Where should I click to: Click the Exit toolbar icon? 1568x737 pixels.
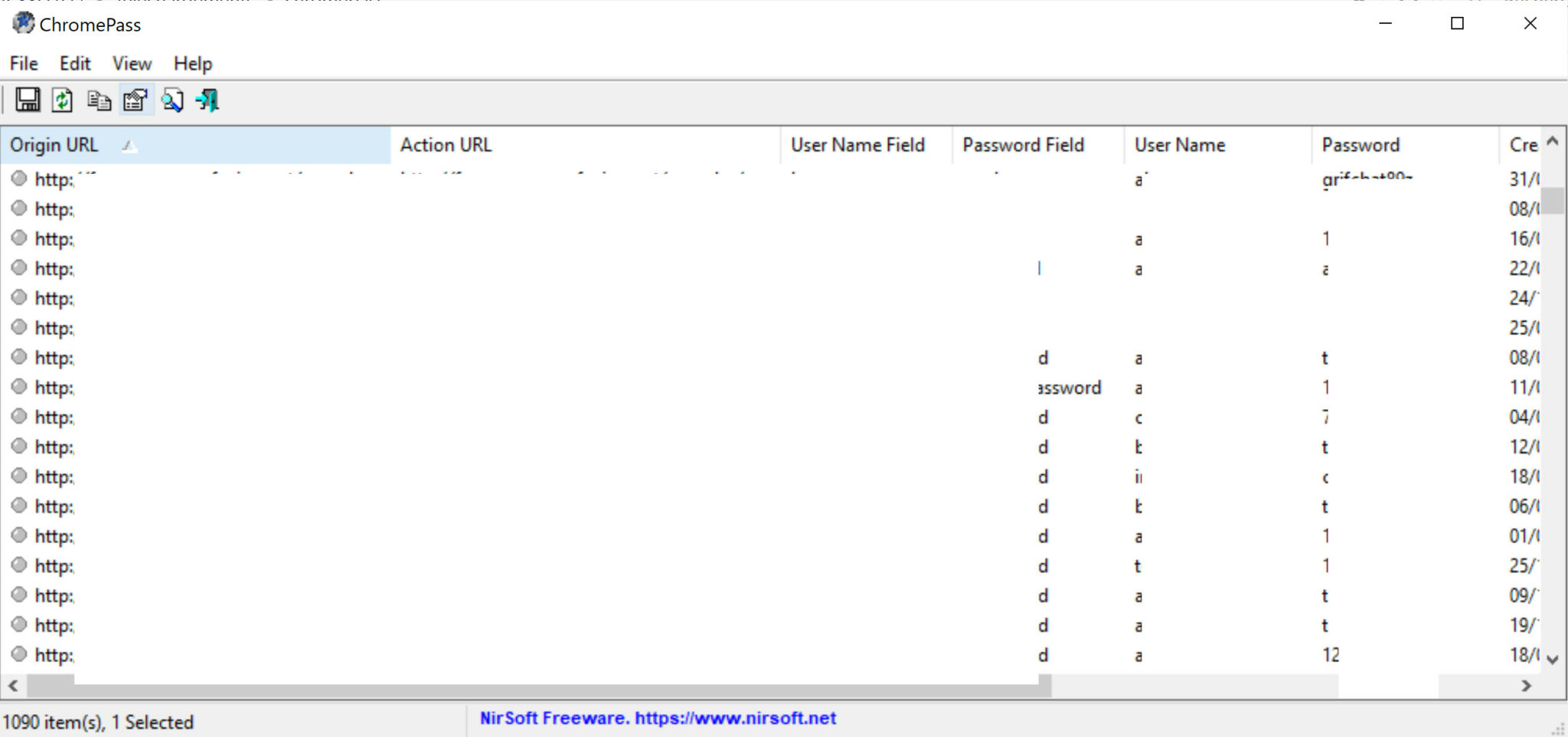point(207,100)
